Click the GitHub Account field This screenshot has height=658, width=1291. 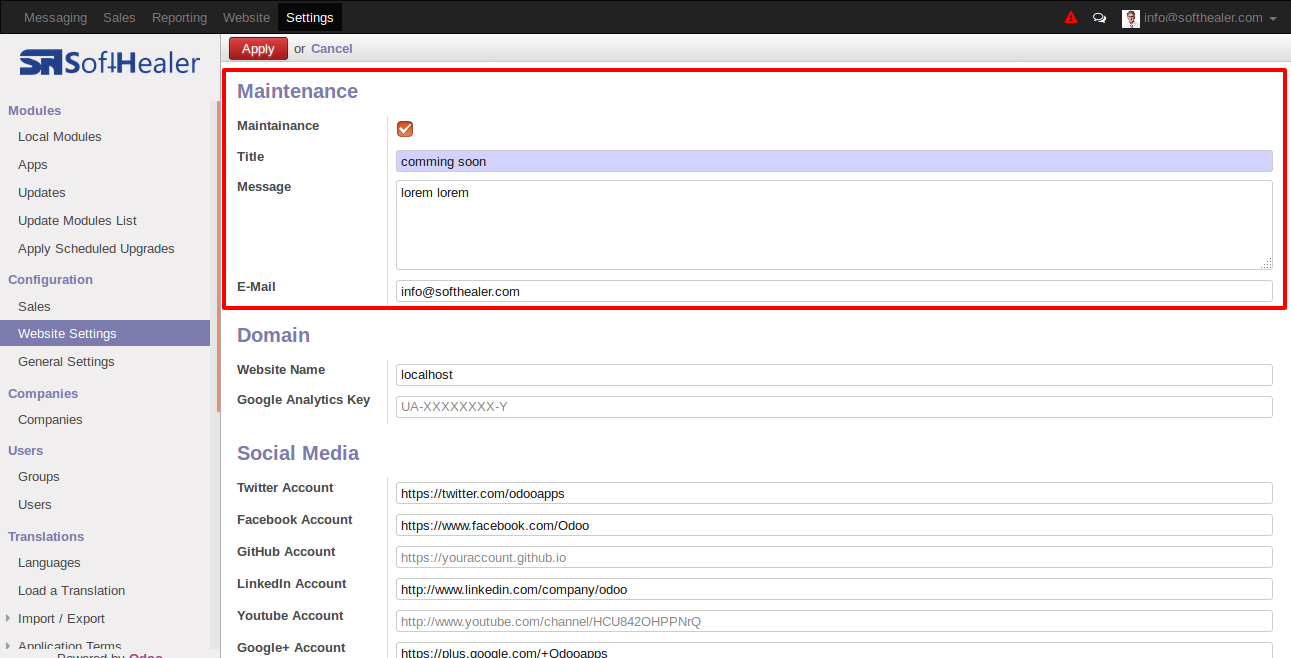[x=834, y=557]
